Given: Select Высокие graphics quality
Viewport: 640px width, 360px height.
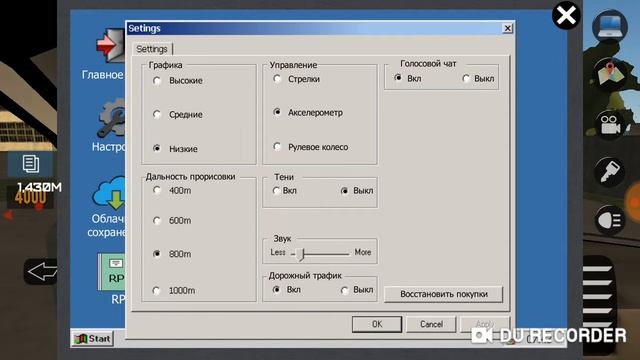Looking at the screenshot, I should point(157,81).
